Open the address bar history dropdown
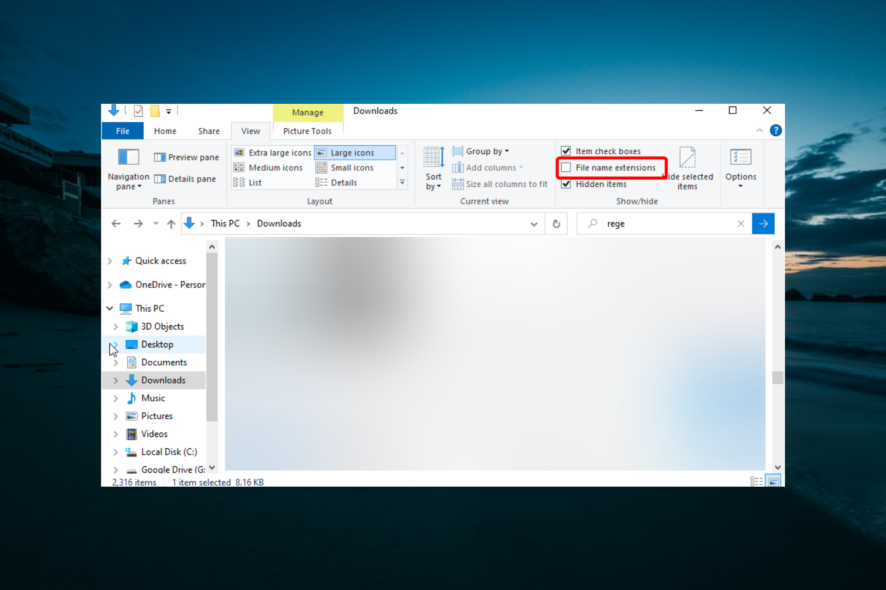The width and height of the screenshot is (886, 590). 534,224
